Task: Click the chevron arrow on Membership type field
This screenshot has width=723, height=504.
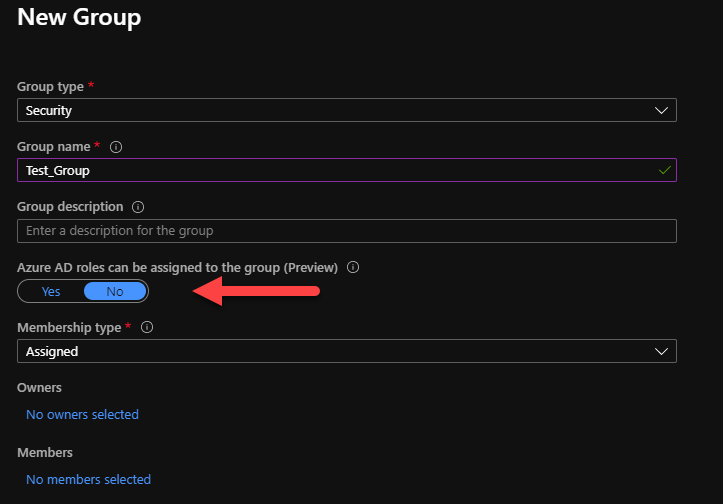Action: click(x=661, y=351)
